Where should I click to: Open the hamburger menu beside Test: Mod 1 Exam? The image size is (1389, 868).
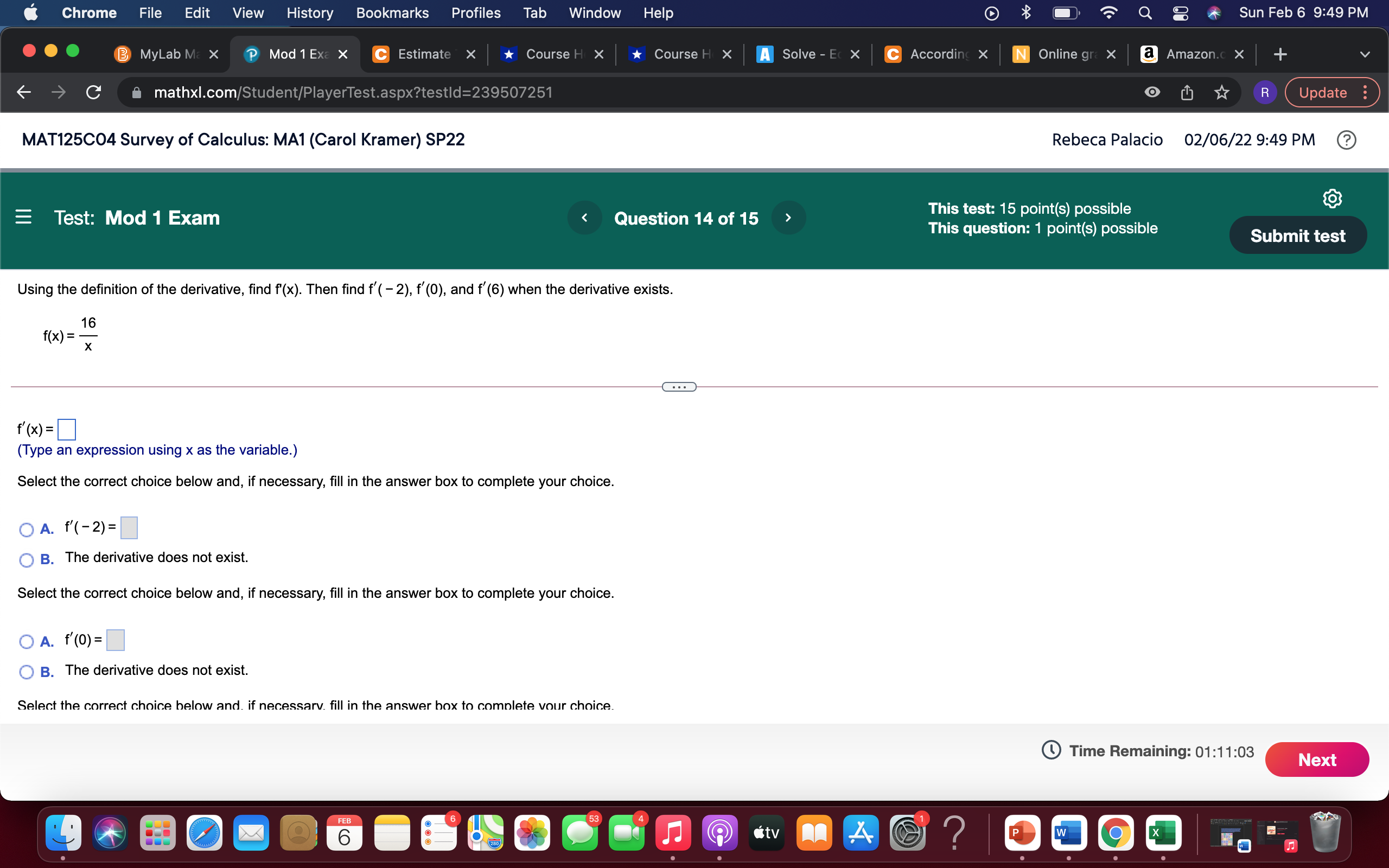(x=23, y=217)
